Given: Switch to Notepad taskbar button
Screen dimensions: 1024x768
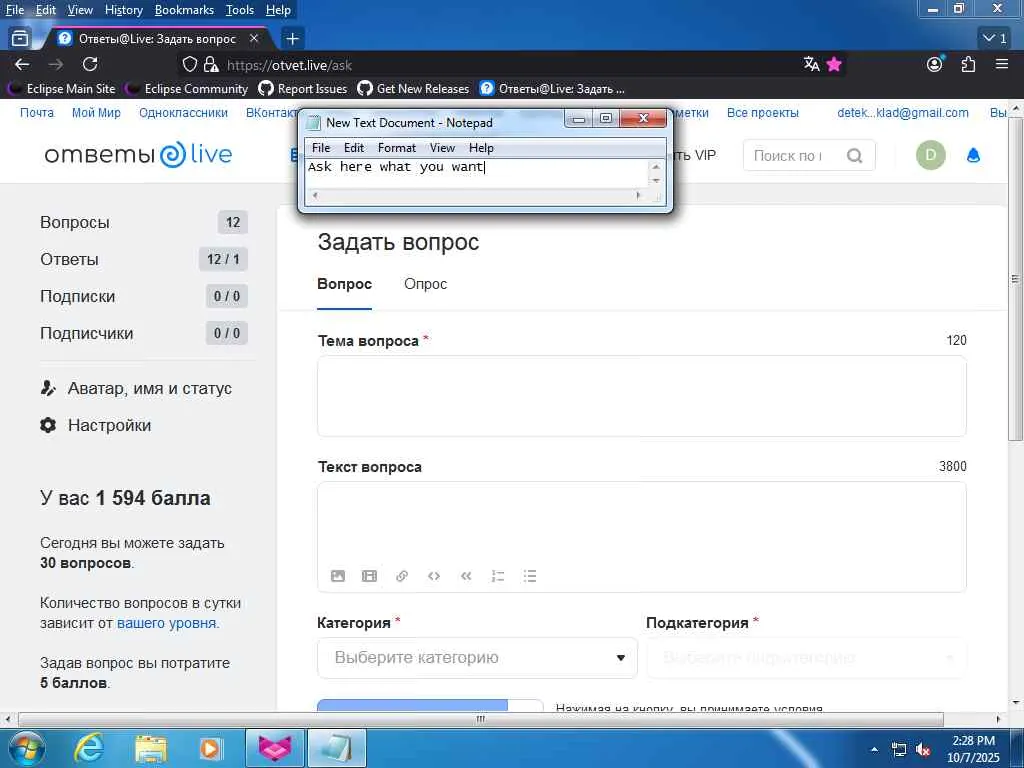Looking at the screenshot, I should click(x=337, y=748).
